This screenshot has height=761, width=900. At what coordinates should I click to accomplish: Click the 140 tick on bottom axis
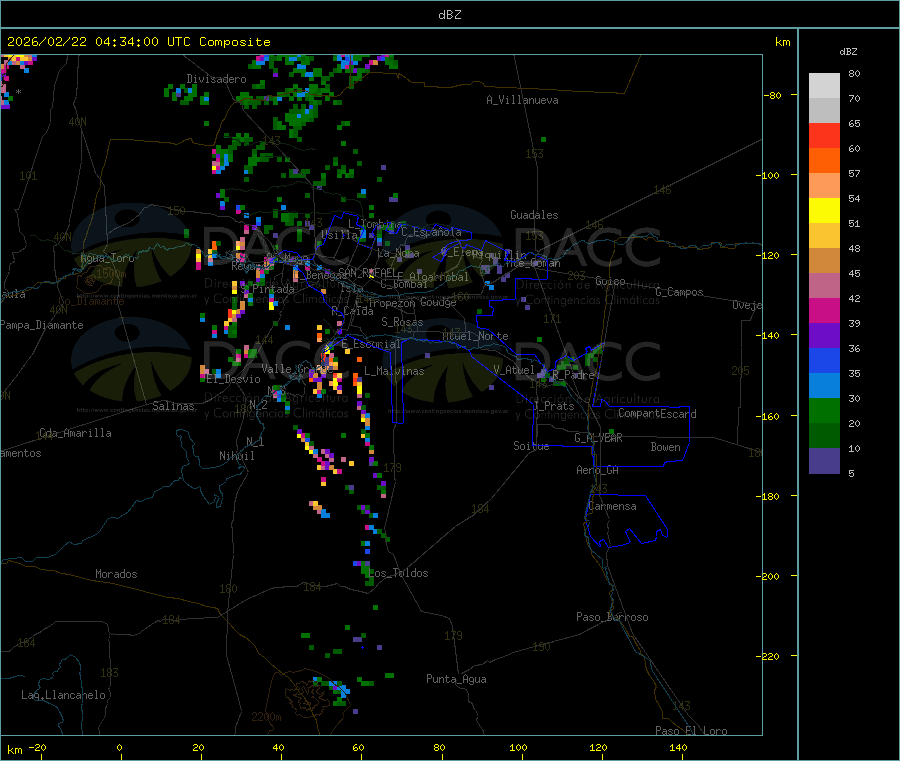point(678,748)
